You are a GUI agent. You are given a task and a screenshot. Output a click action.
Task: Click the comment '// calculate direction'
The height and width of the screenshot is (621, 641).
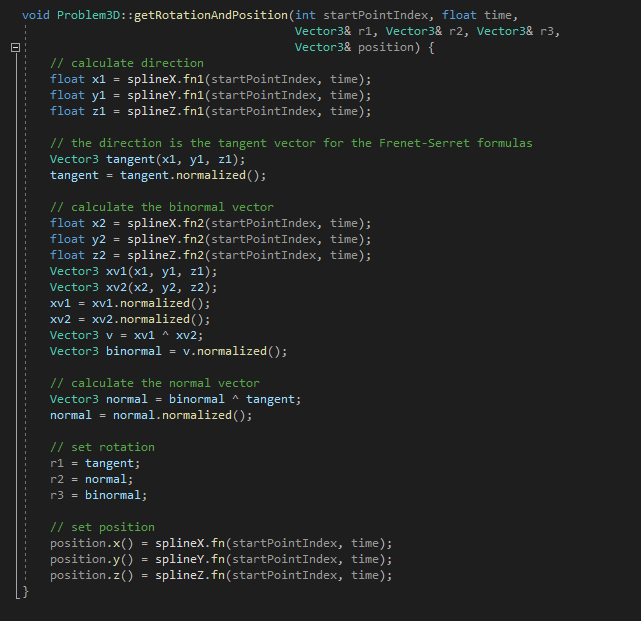(x=127, y=63)
